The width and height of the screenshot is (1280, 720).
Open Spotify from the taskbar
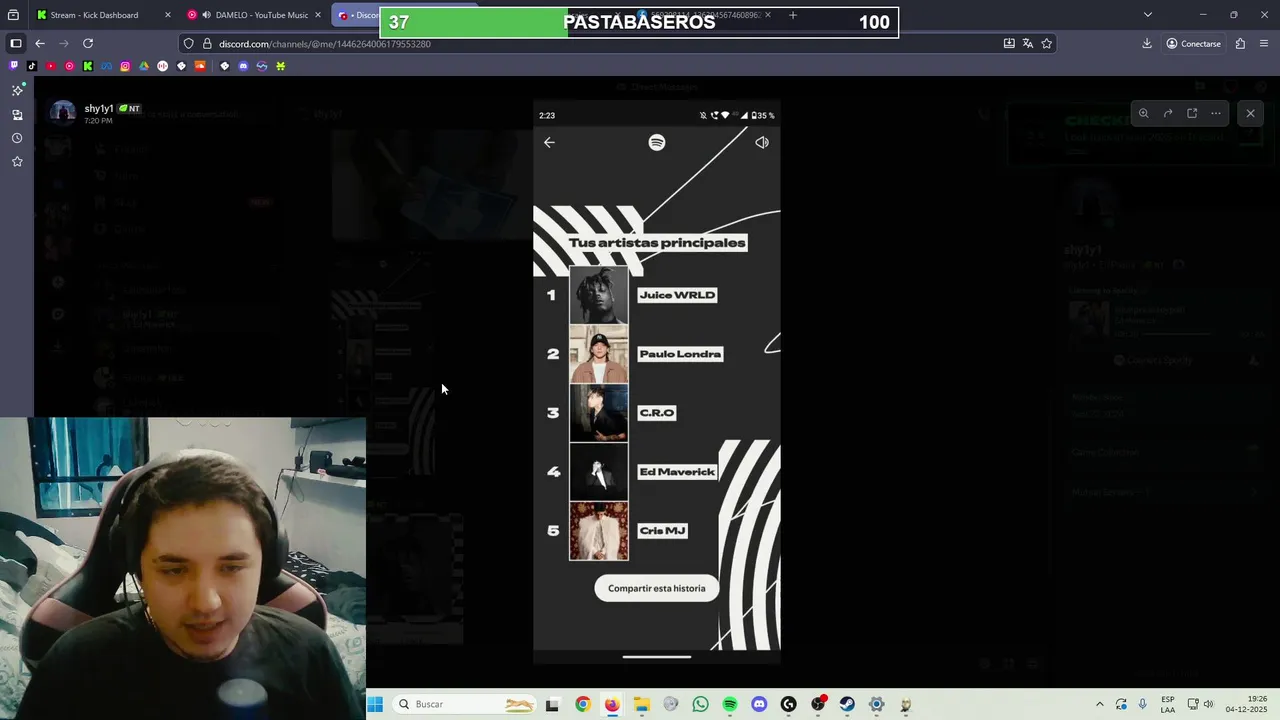tap(730, 704)
